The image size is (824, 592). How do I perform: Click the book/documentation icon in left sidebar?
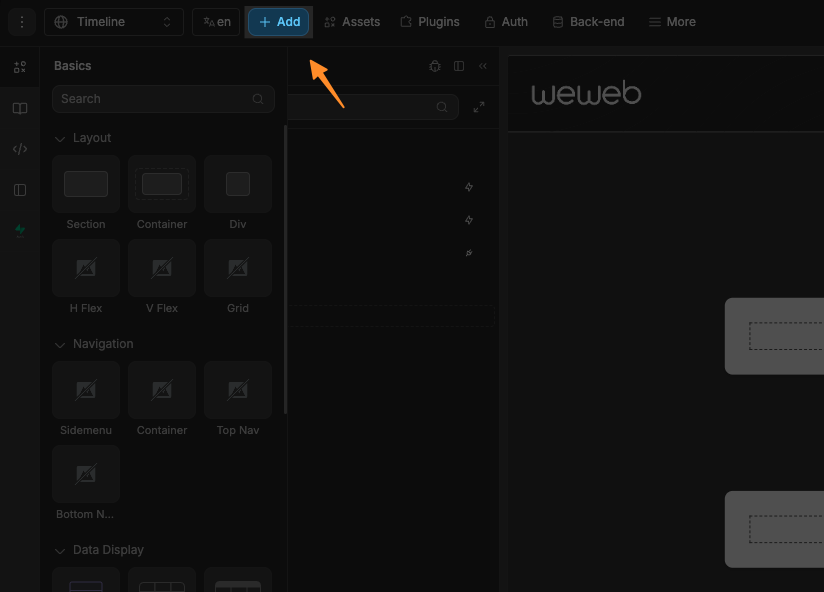point(20,108)
